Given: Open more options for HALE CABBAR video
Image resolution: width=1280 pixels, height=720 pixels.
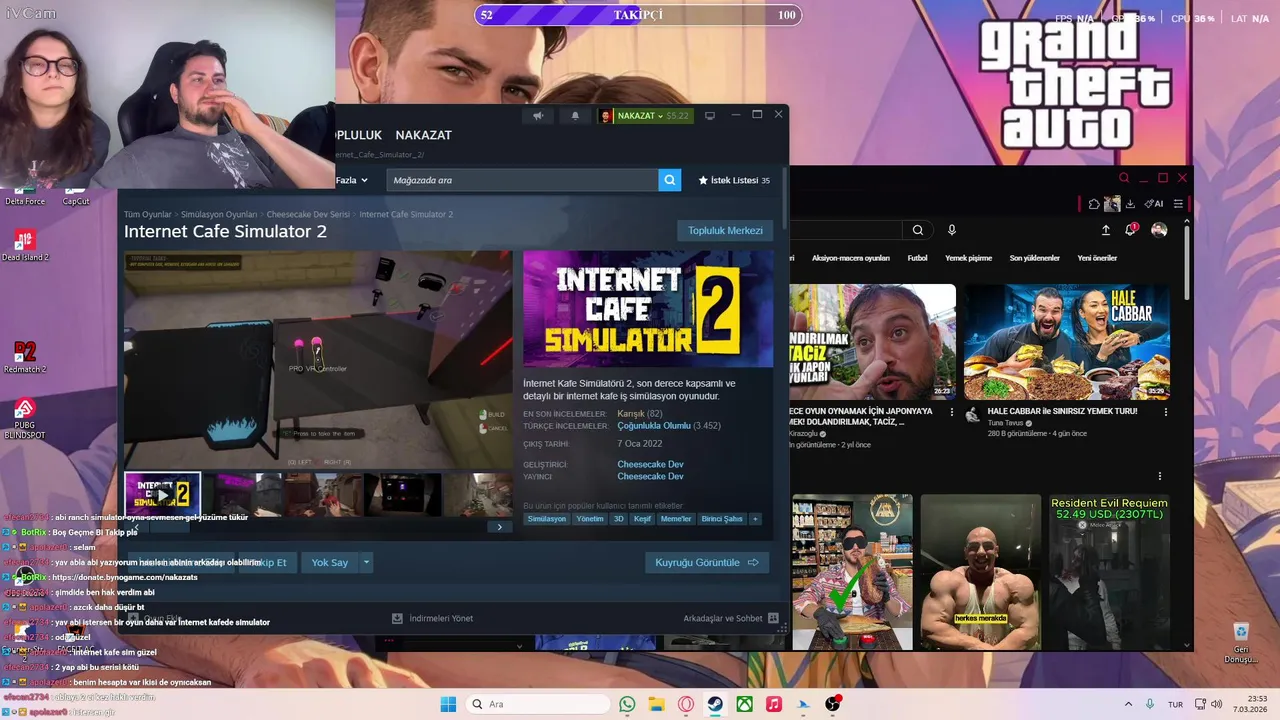Looking at the screenshot, I should click(x=1165, y=412).
